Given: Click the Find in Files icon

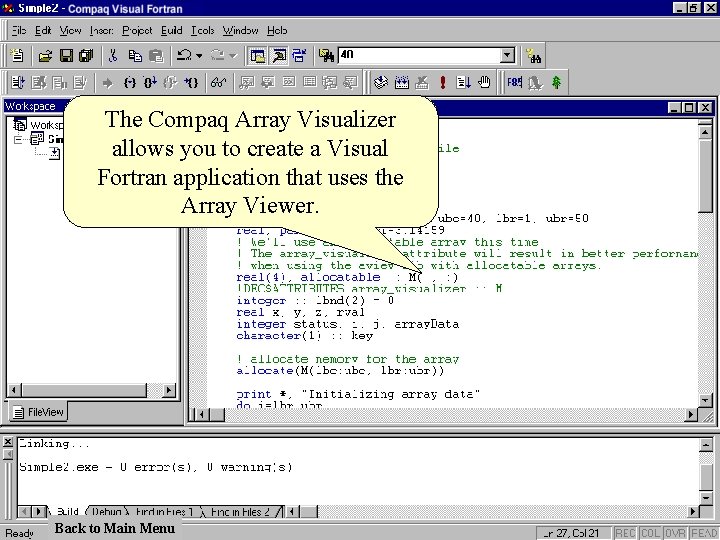Looking at the screenshot, I should coord(326,56).
